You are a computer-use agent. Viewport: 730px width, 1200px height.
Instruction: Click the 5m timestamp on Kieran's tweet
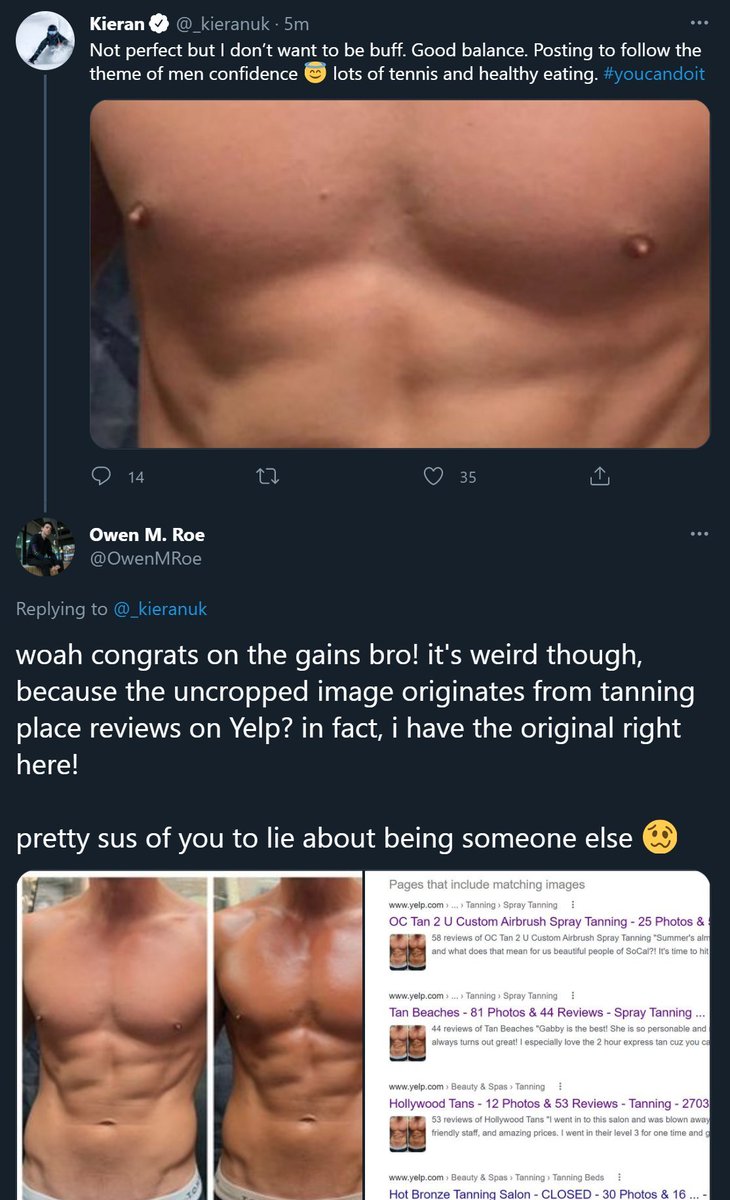tap(297, 24)
